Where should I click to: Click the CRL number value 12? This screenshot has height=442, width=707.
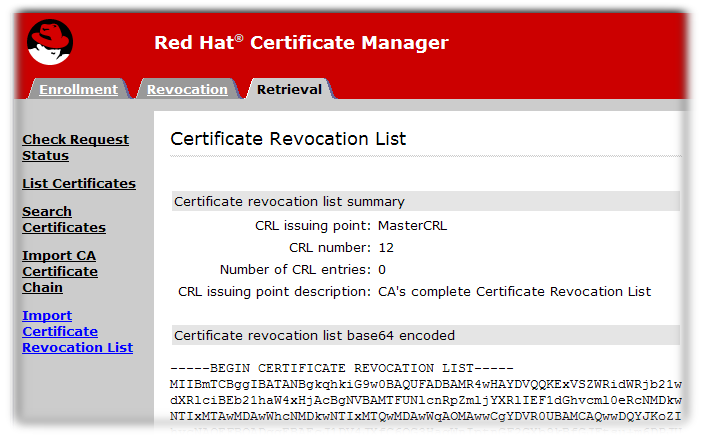(386, 248)
